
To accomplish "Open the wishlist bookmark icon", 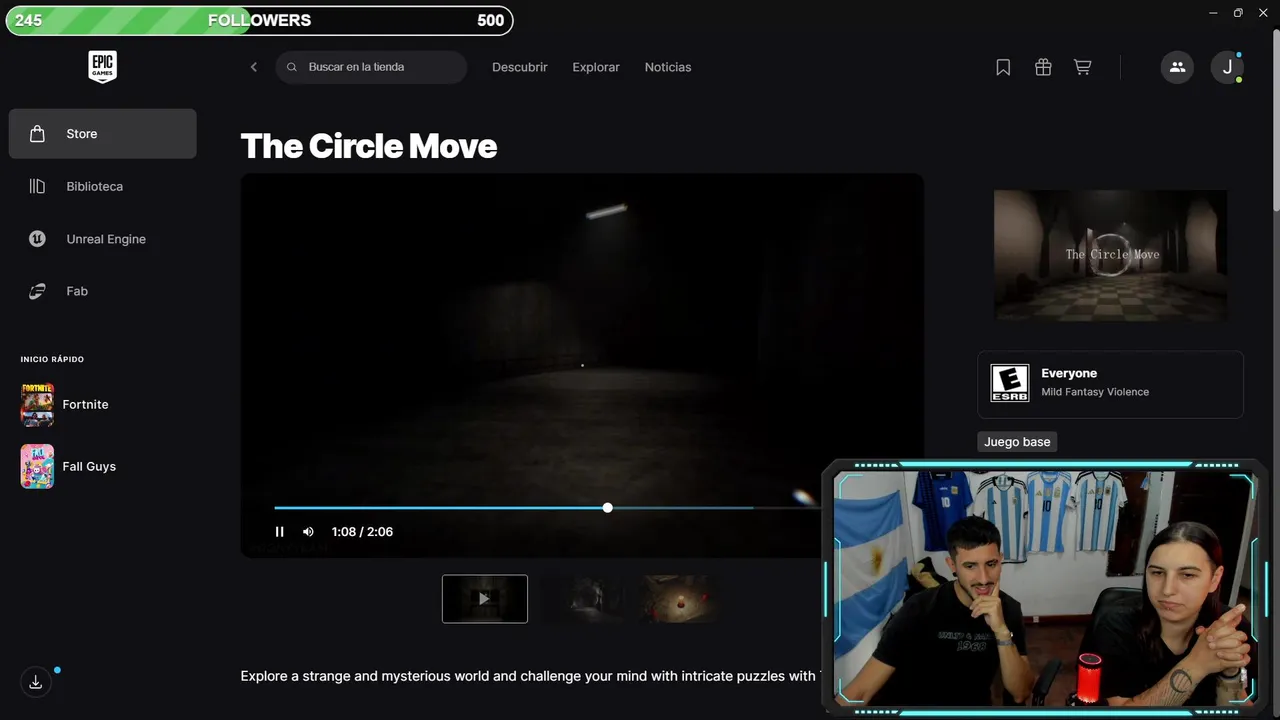I will pos(1003,67).
